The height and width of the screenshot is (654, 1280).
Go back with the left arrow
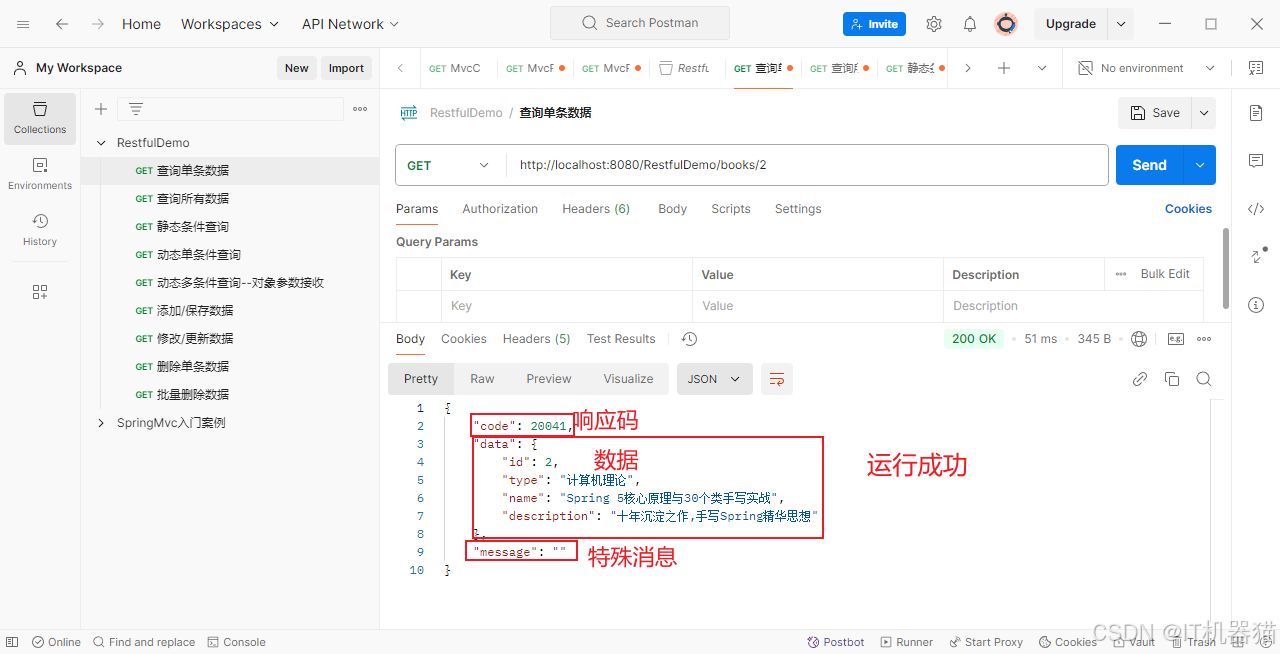click(x=62, y=24)
